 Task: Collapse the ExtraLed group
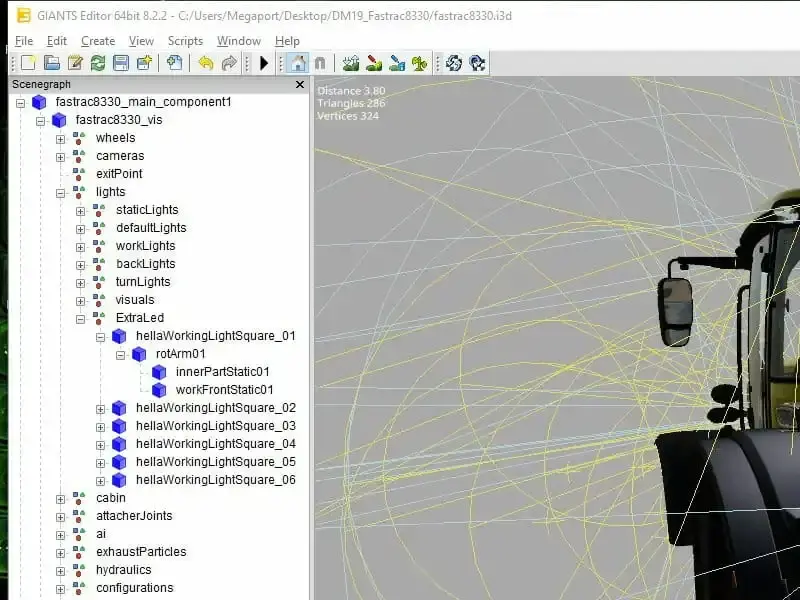[80, 319]
